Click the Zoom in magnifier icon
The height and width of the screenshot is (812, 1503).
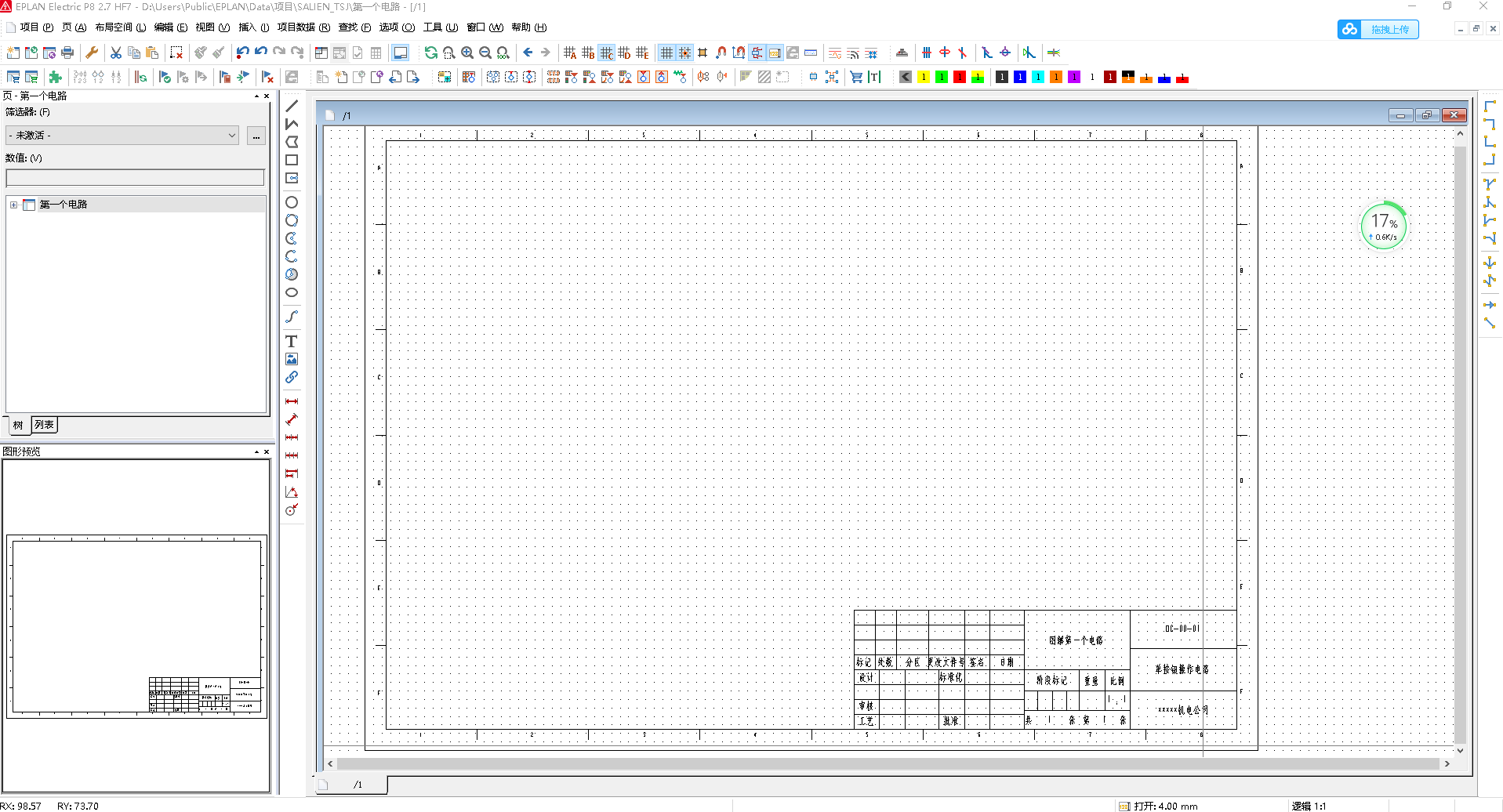[x=467, y=53]
